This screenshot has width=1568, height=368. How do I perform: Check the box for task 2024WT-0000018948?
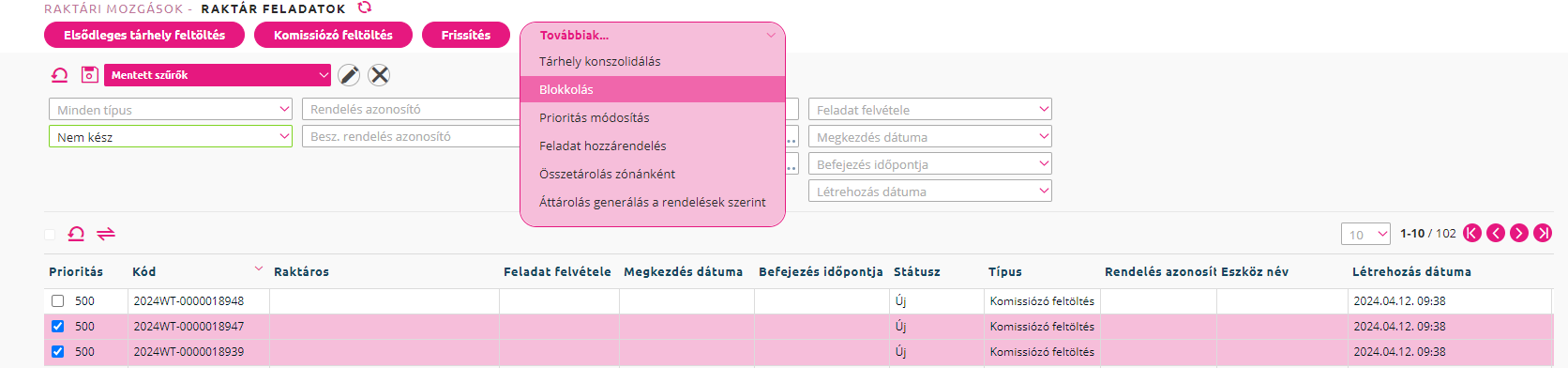tap(58, 301)
